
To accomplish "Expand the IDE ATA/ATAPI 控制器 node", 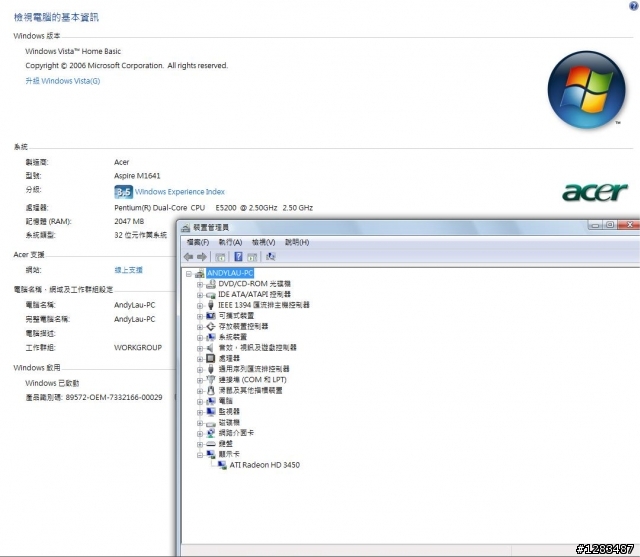I will [x=200, y=295].
